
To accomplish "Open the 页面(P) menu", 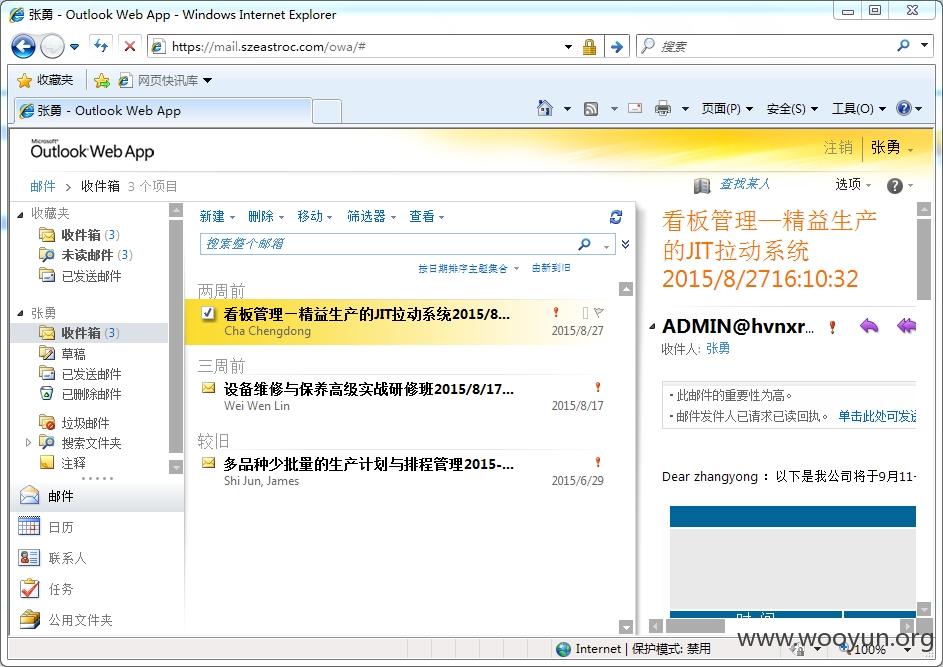I will [x=727, y=109].
